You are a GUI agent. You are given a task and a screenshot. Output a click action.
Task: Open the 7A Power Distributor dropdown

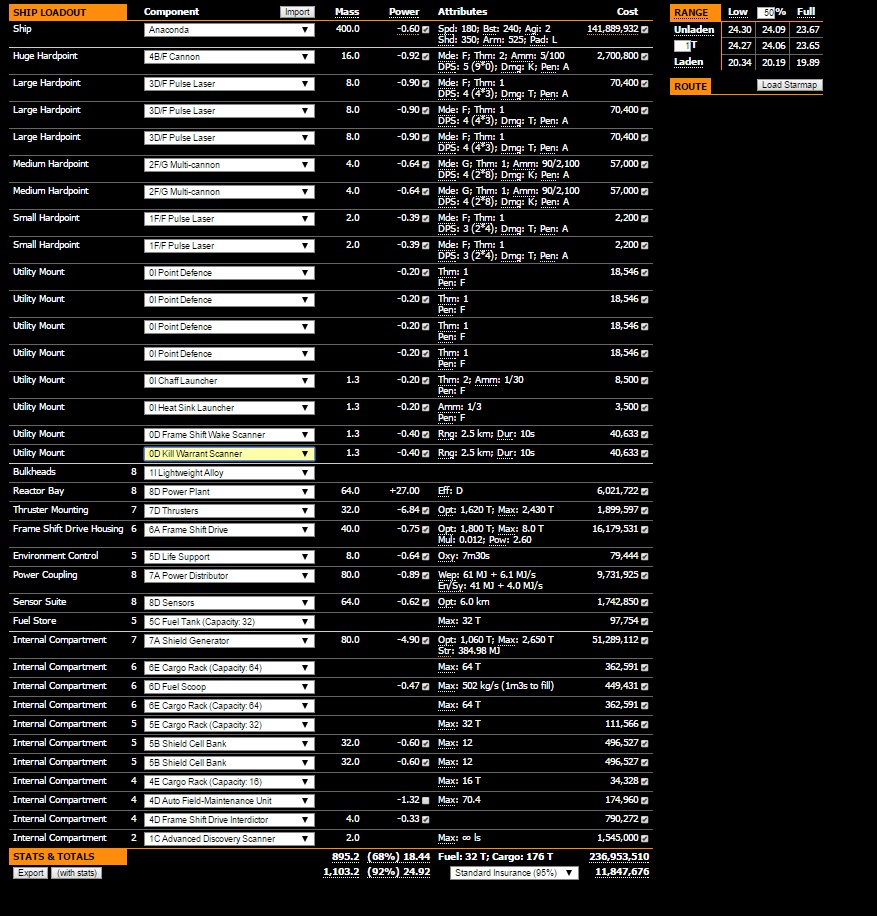[x=229, y=576]
